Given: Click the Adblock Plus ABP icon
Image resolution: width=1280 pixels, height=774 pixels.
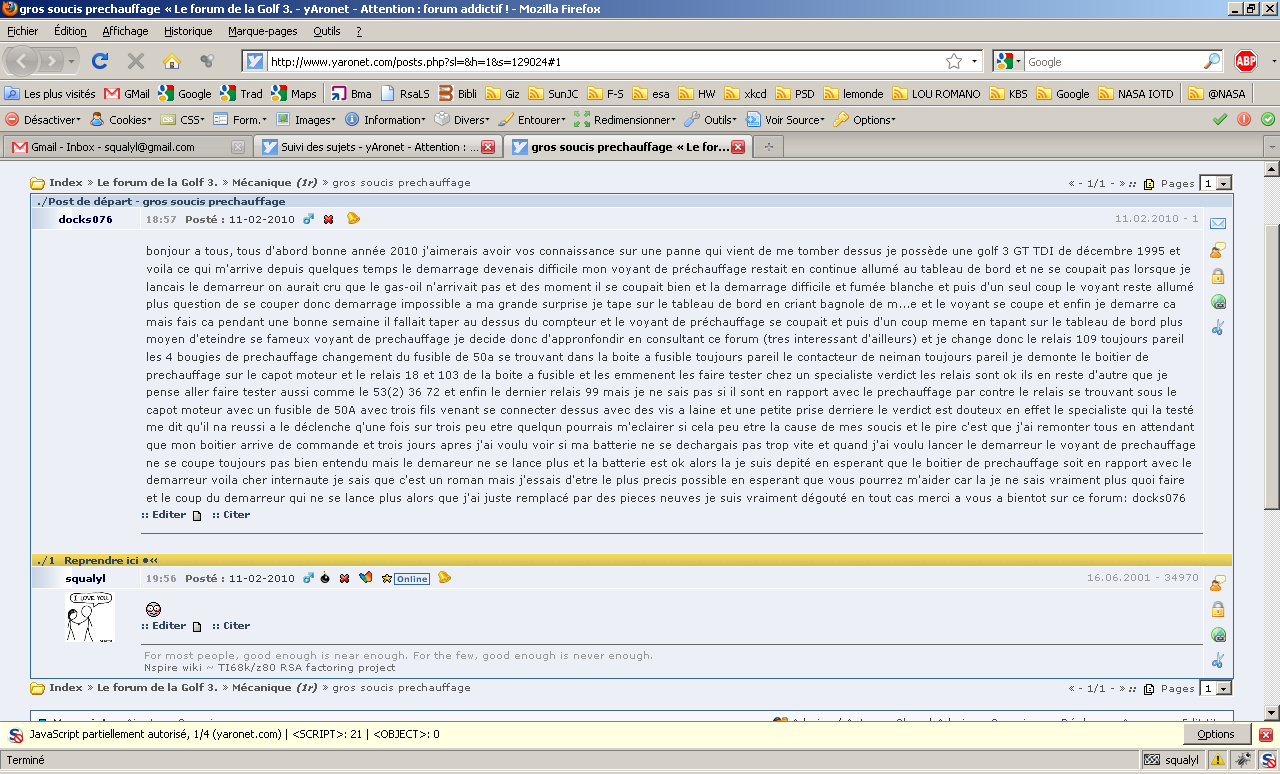Looking at the screenshot, I should tap(1245, 61).
